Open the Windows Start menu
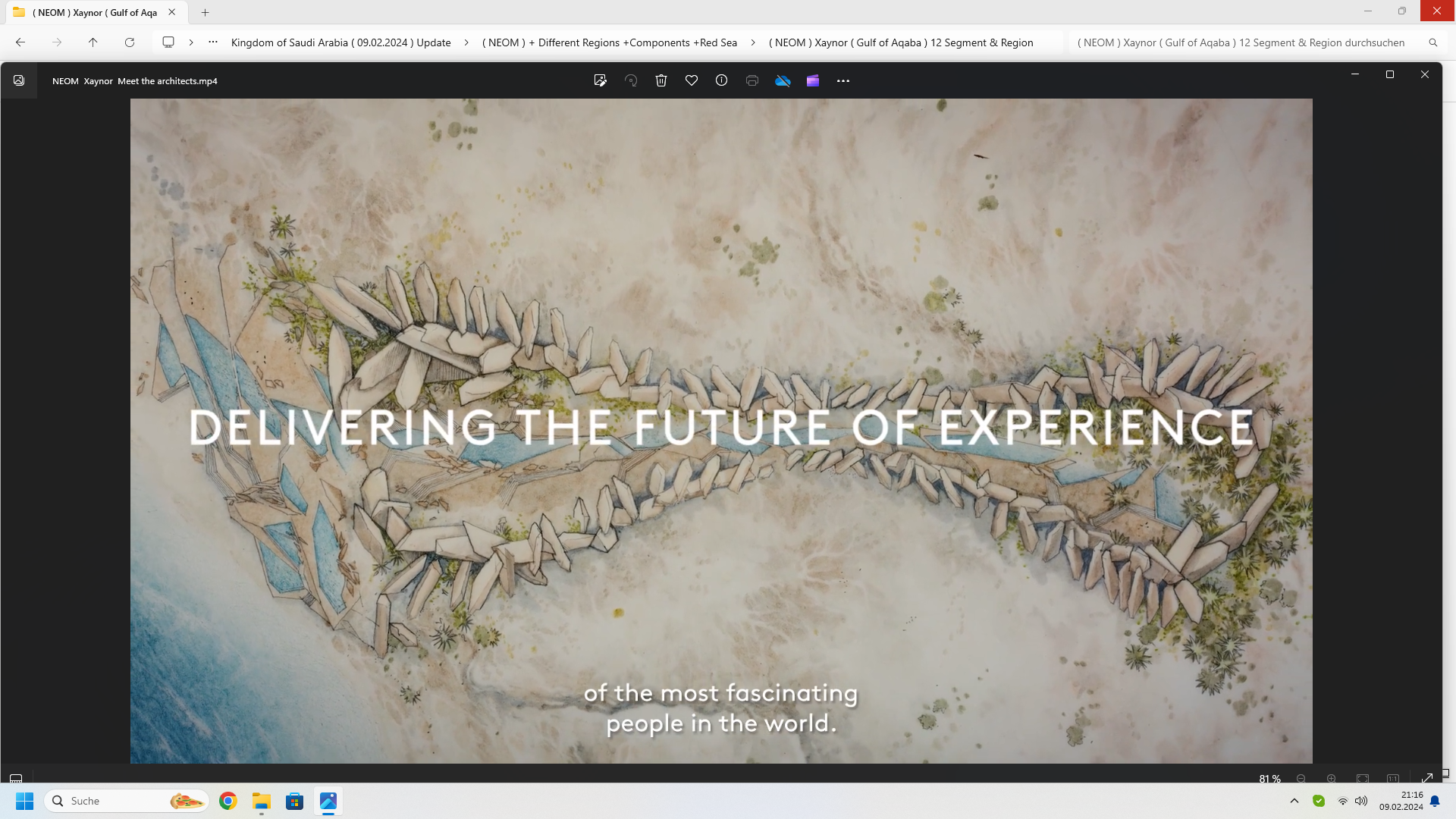 (x=24, y=801)
